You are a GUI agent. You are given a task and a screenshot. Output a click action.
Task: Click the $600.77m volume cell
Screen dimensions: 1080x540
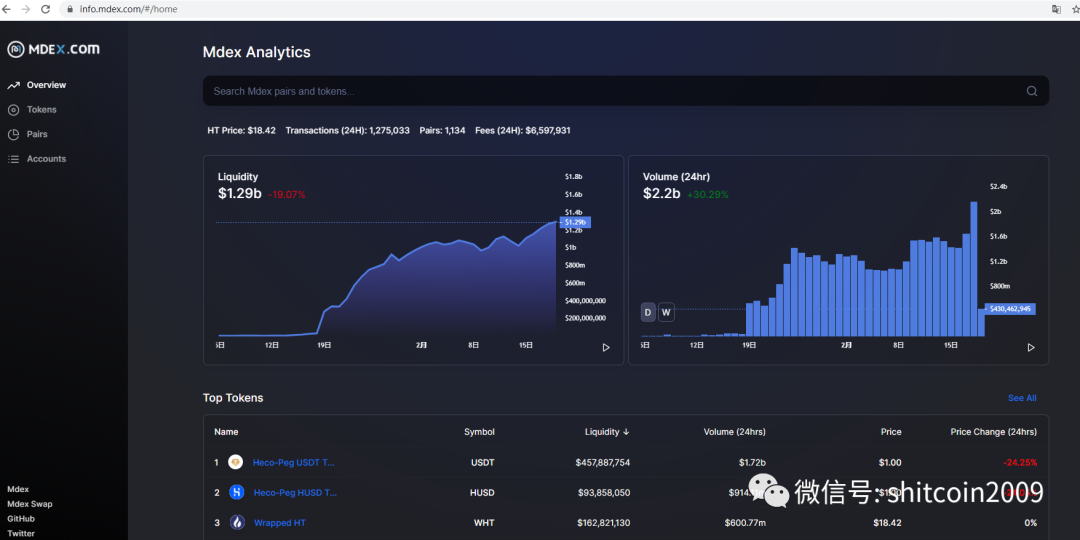pyautogui.click(x=745, y=523)
